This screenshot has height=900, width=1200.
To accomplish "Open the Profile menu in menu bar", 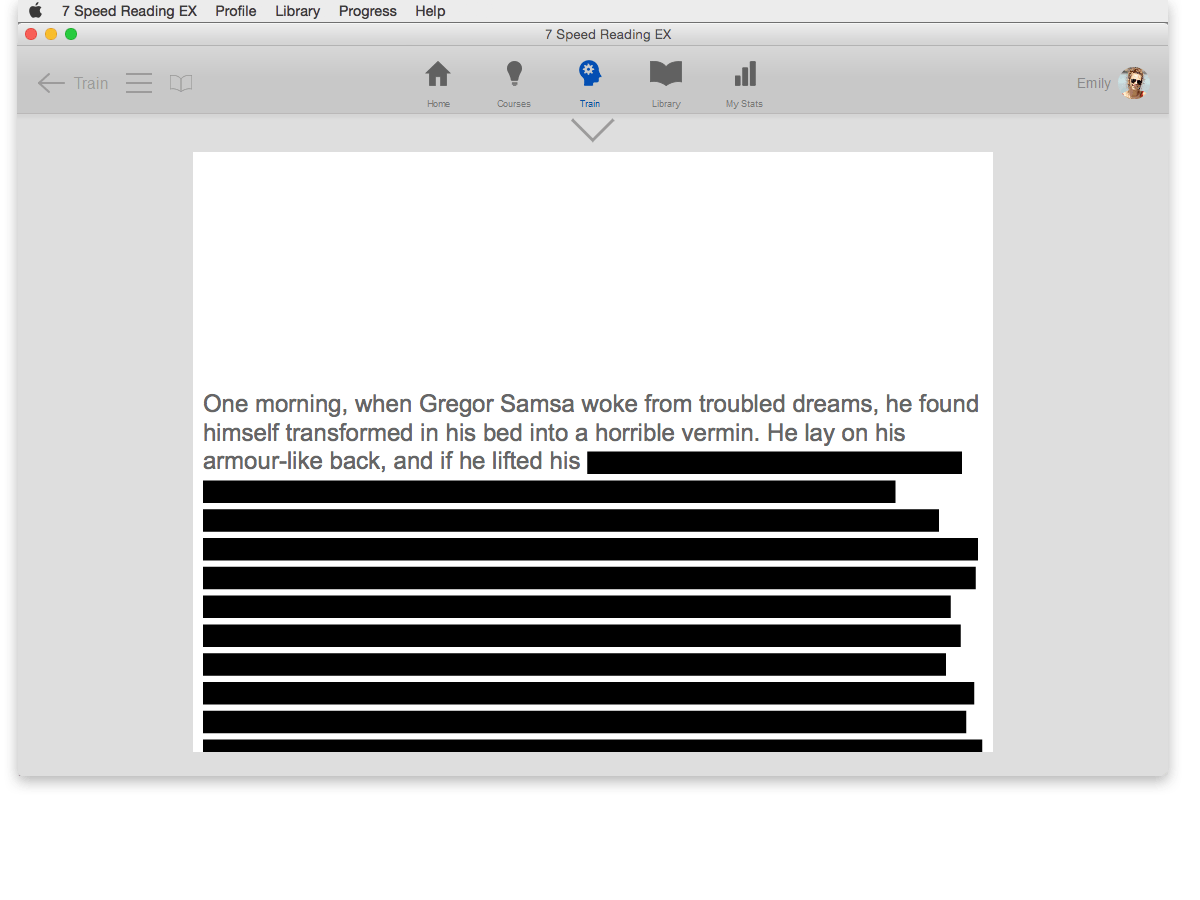I will tap(236, 11).
